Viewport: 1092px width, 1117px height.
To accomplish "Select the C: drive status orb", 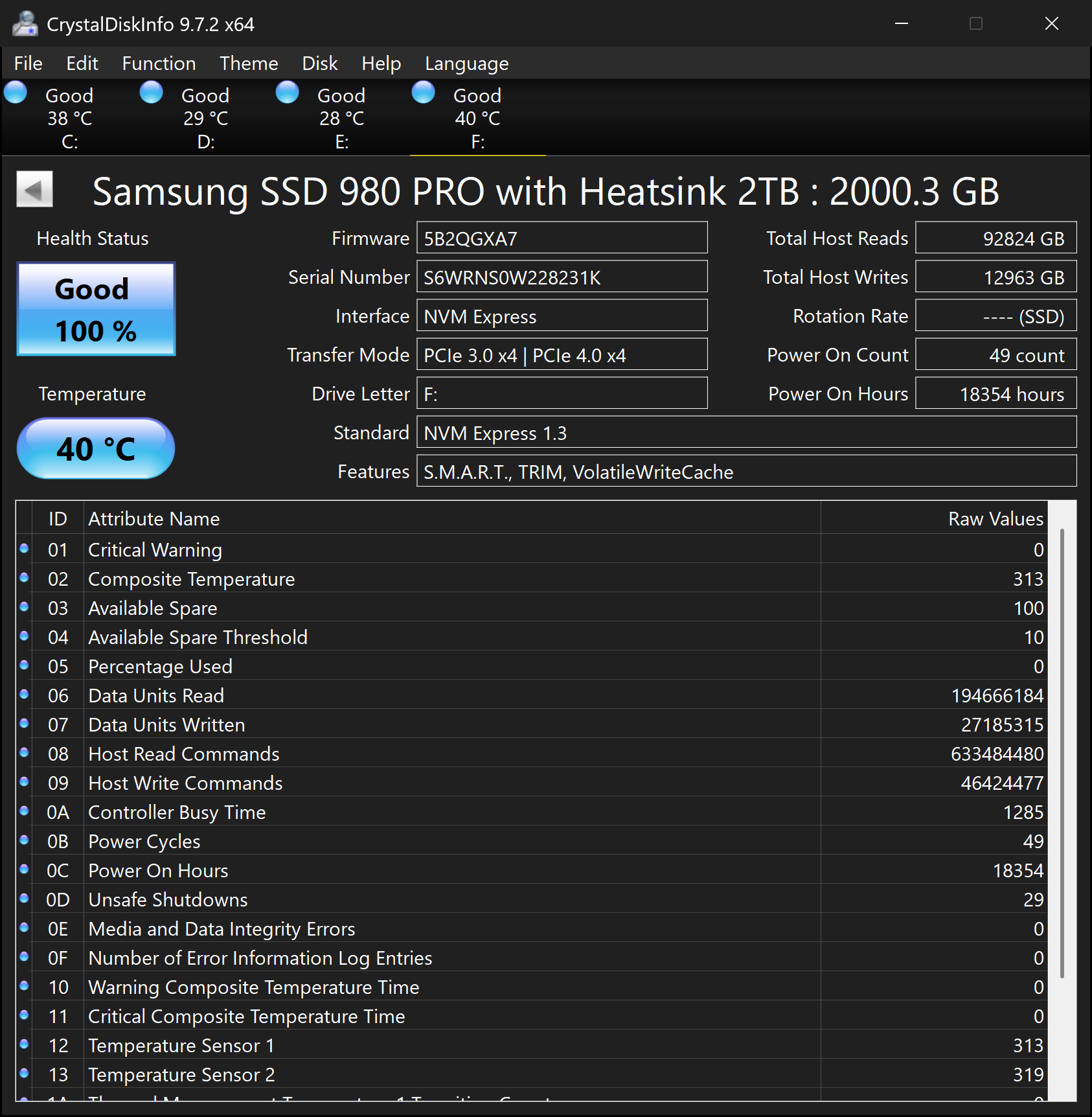I will 16,92.
